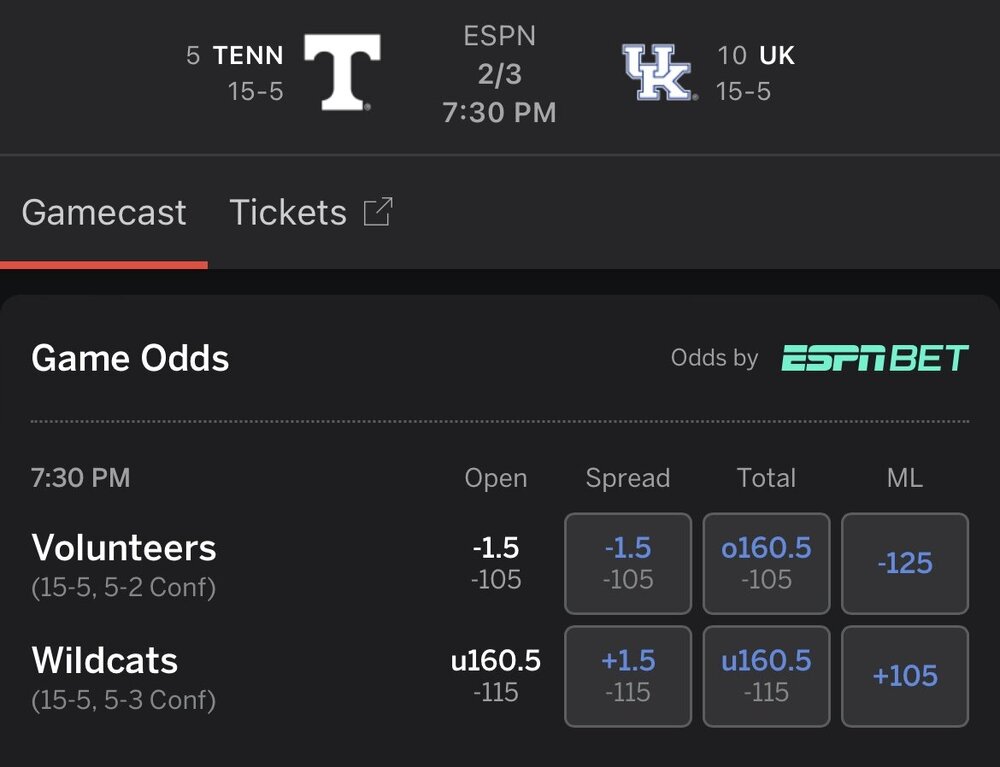Screen dimensions: 1000x767
Task: Click the Game Odds heading
Action: [130, 358]
